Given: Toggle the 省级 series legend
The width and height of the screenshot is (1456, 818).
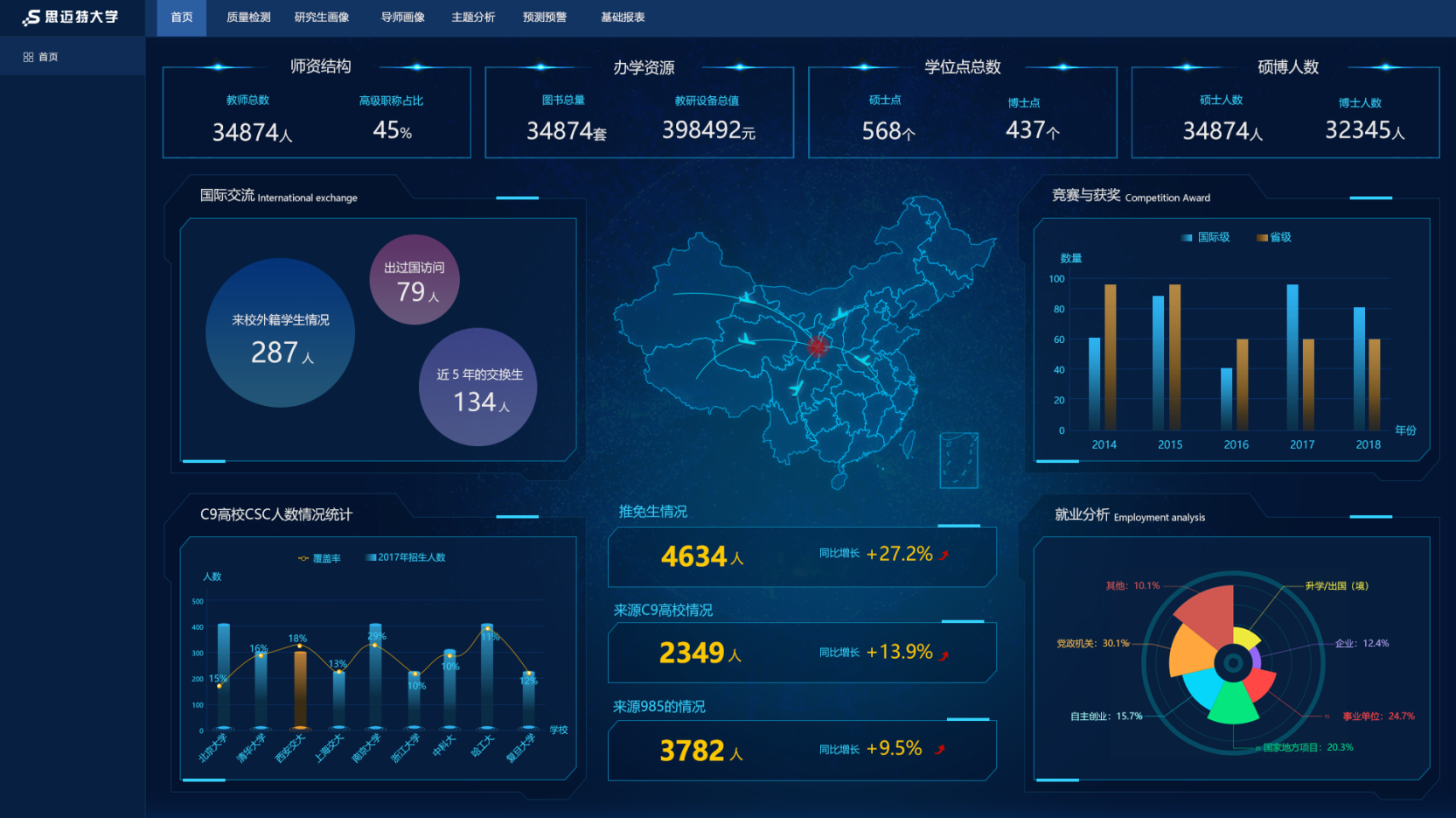Looking at the screenshot, I should [x=1274, y=237].
